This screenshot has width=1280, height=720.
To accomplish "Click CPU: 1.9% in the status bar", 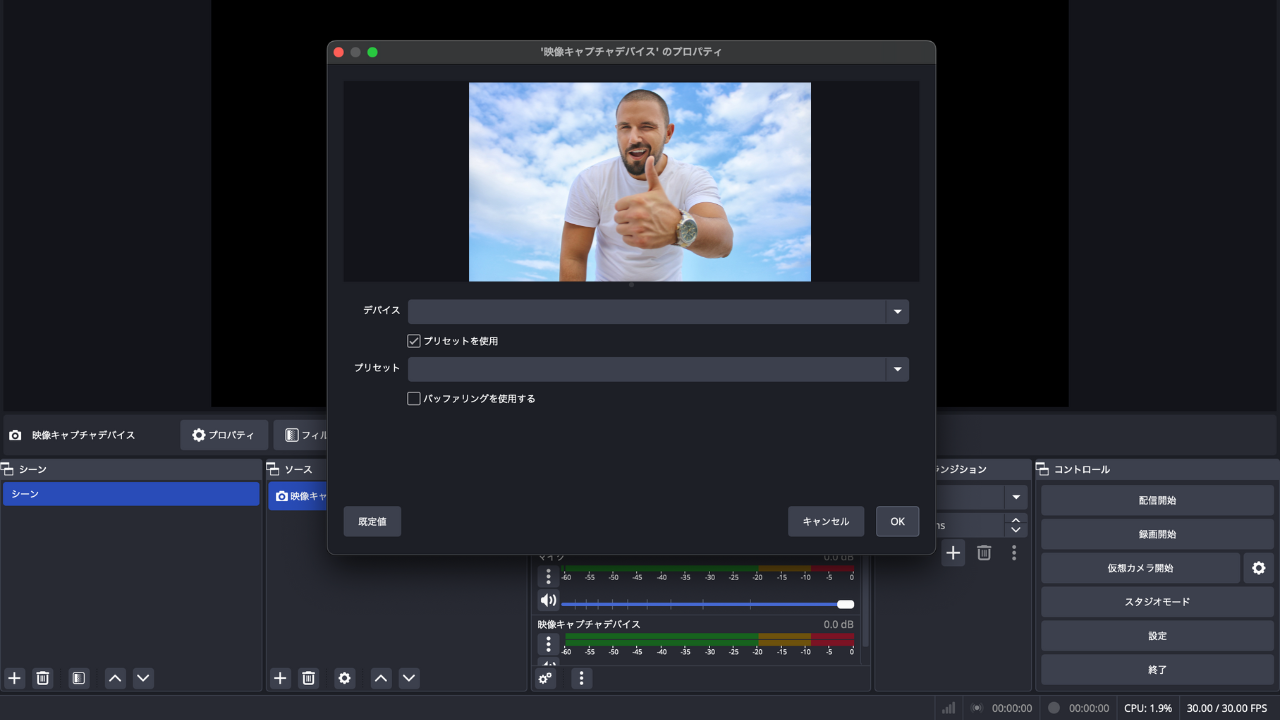I will 1148,708.
